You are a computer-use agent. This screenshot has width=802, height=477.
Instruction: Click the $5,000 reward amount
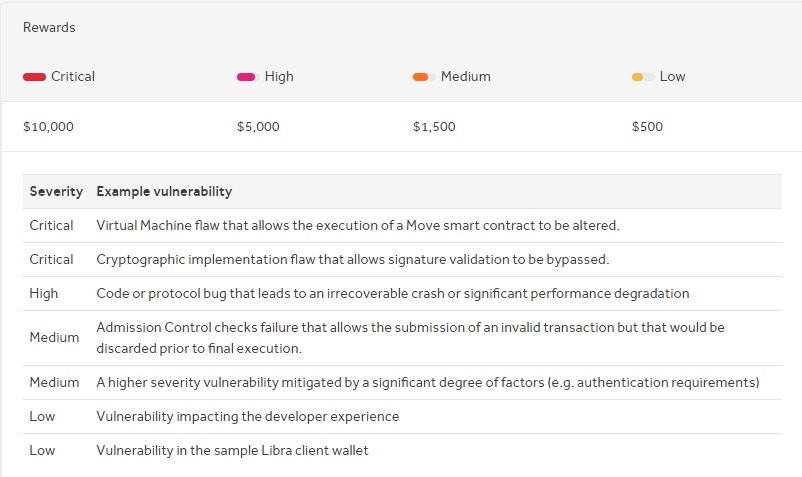258,127
